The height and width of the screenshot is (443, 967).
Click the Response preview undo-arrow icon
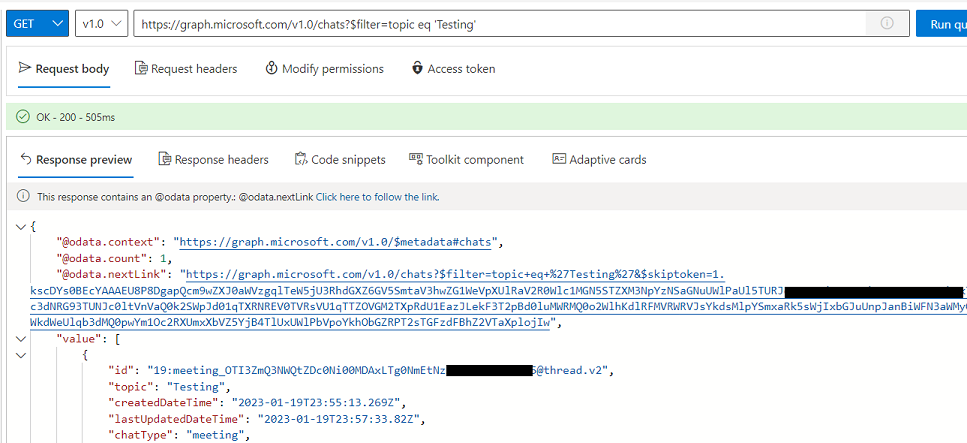(25, 159)
